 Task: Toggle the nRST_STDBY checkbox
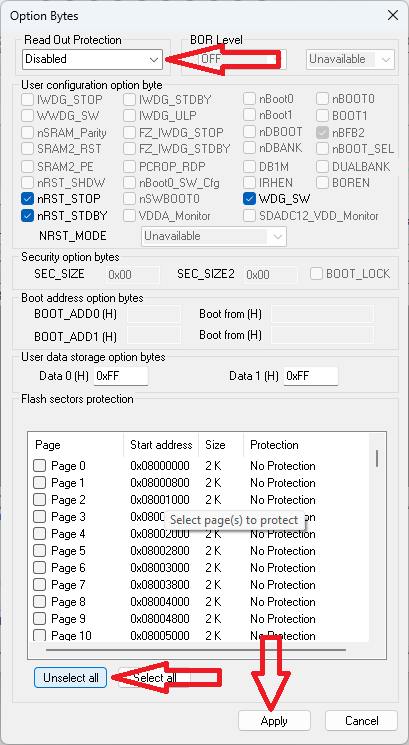pos(27,216)
